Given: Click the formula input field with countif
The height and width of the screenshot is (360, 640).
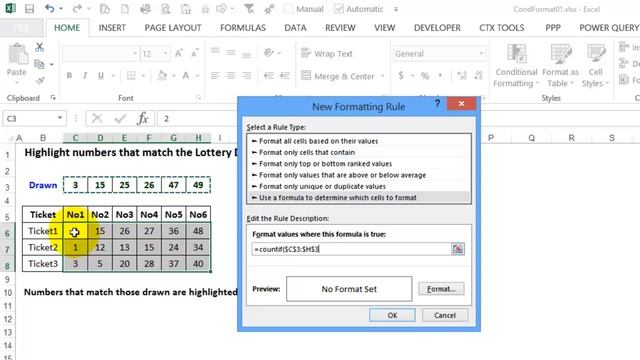Looking at the screenshot, I should (351, 249).
